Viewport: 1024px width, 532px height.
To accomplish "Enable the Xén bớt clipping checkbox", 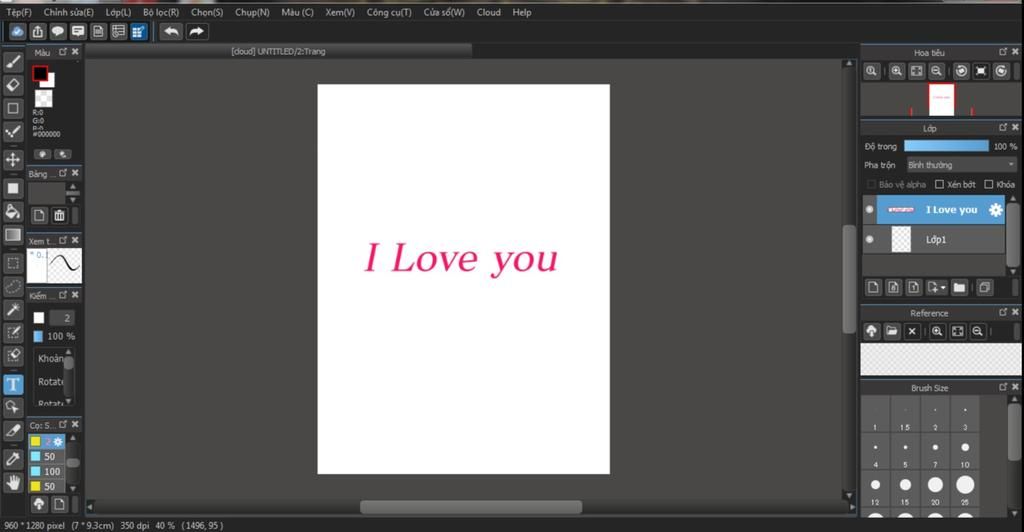I will (x=940, y=185).
